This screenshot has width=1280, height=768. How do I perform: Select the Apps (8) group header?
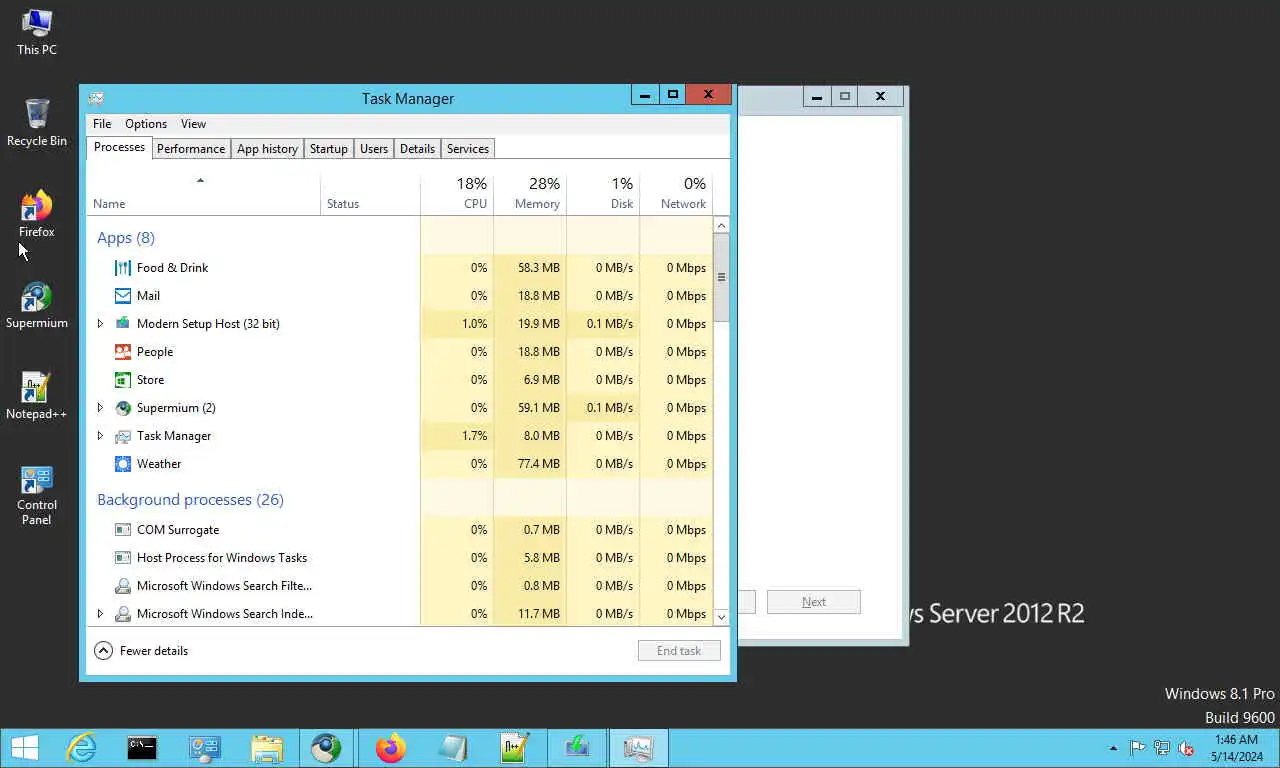tap(126, 238)
